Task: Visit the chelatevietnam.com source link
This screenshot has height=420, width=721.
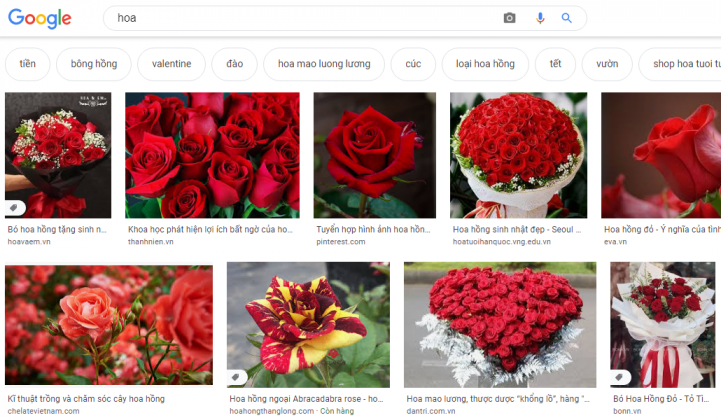Action: 43,411
